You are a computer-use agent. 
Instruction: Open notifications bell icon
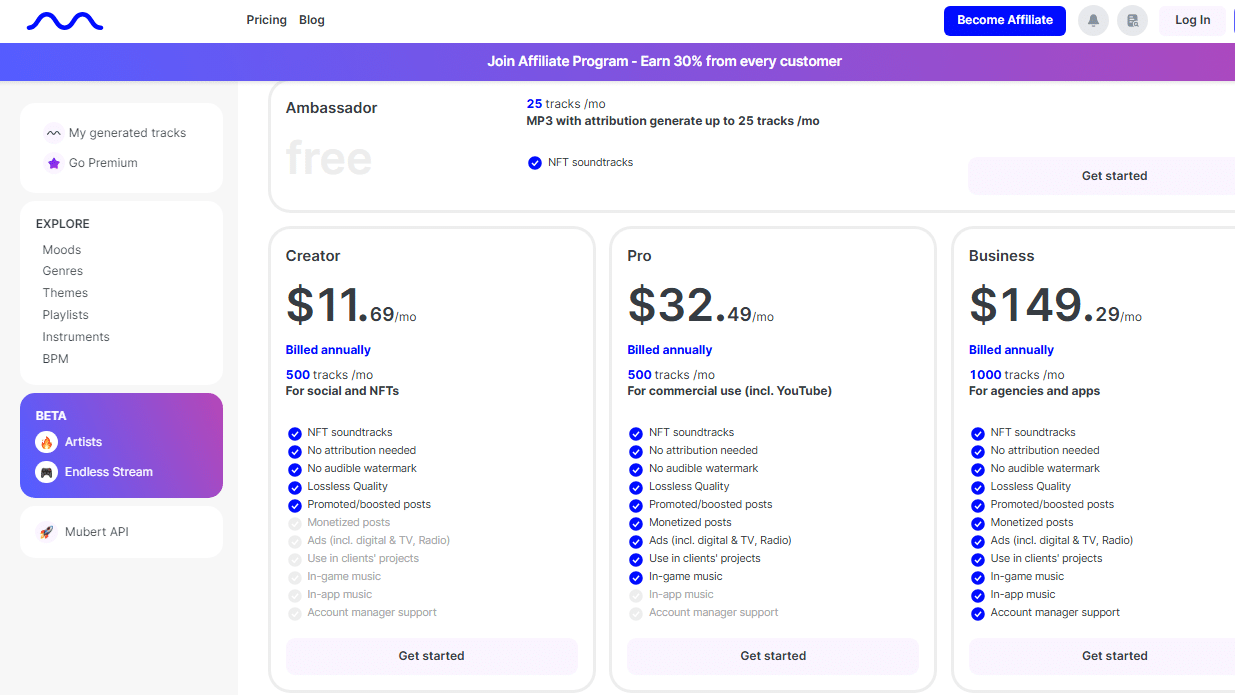[1093, 20]
